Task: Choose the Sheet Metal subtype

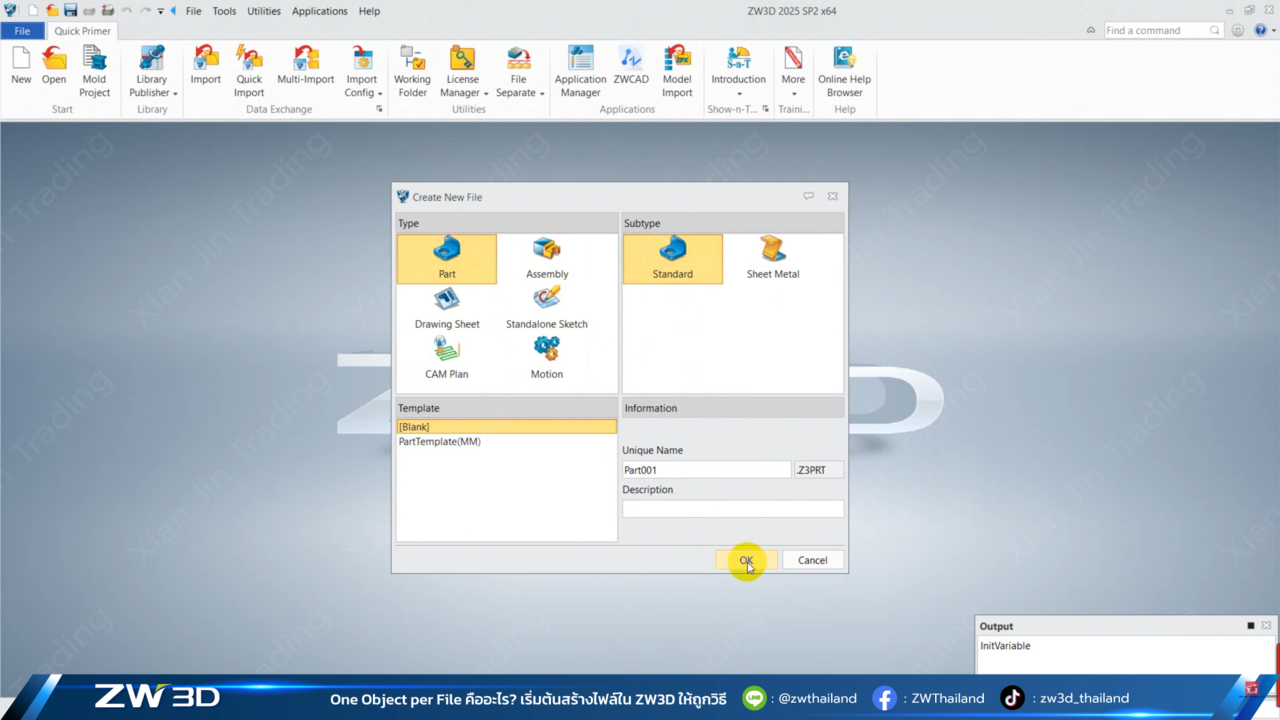Action: pyautogui.click(x=772, y=258)
